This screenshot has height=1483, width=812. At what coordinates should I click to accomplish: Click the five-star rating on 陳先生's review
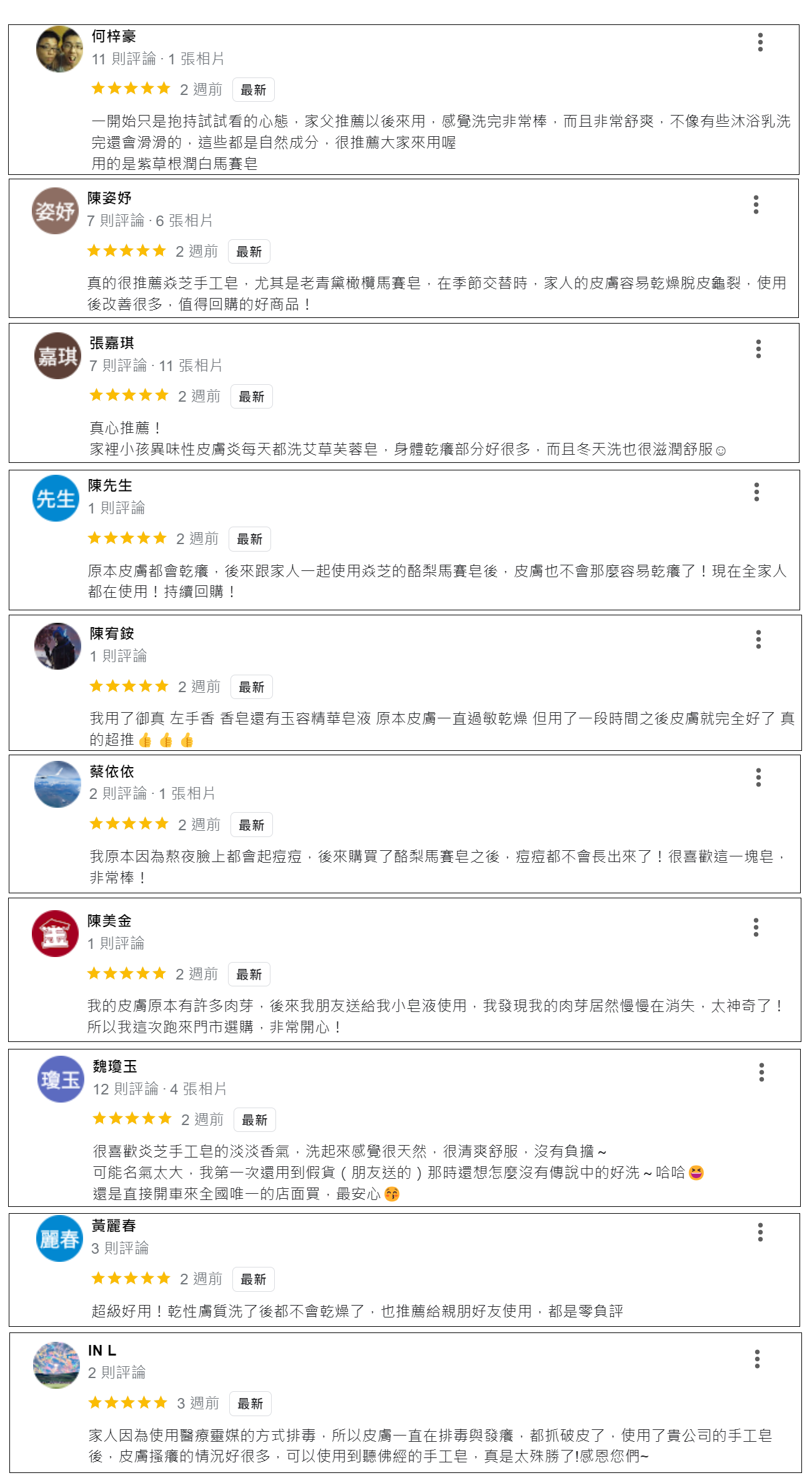click(x=127, y=538)
